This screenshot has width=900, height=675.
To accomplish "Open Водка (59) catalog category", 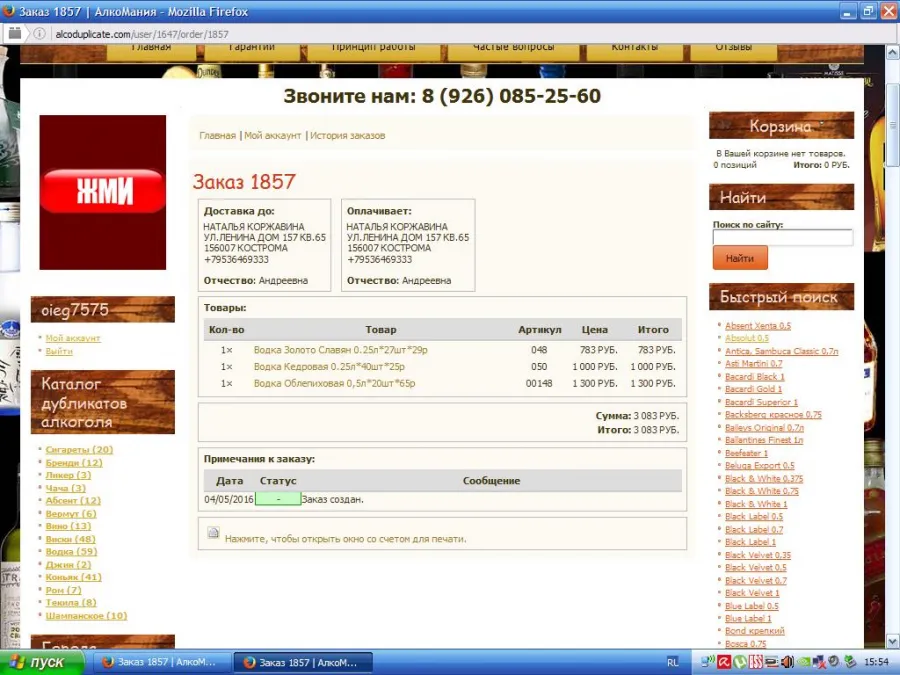I will (72, 552).
